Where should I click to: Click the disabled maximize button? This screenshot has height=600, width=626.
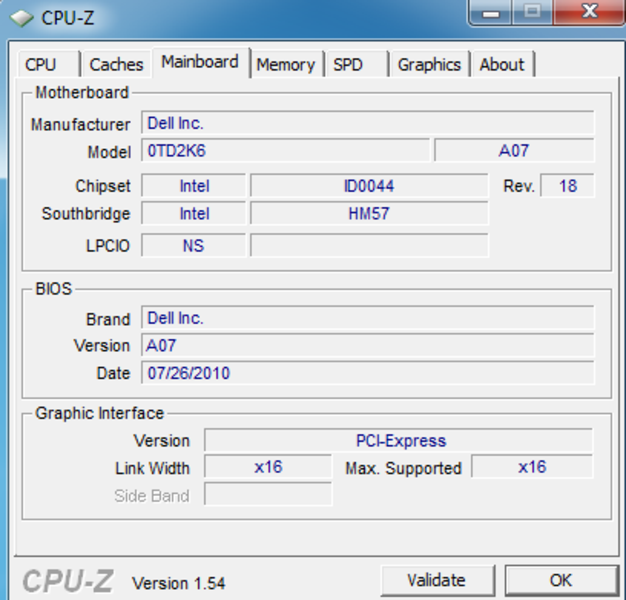click(532, 12)
